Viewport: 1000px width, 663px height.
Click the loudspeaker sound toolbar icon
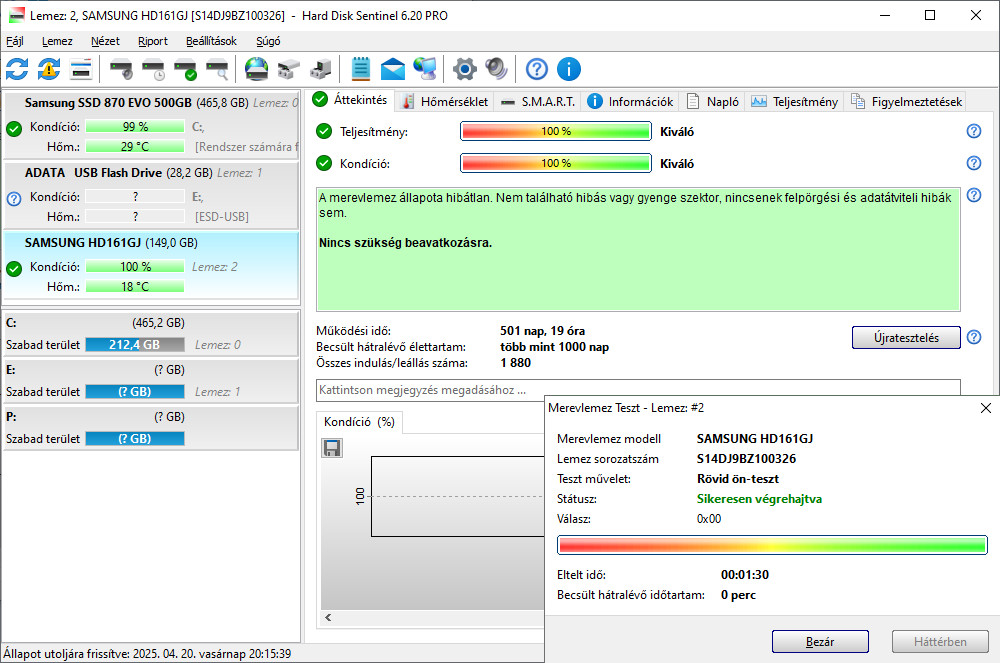point(496,69)
